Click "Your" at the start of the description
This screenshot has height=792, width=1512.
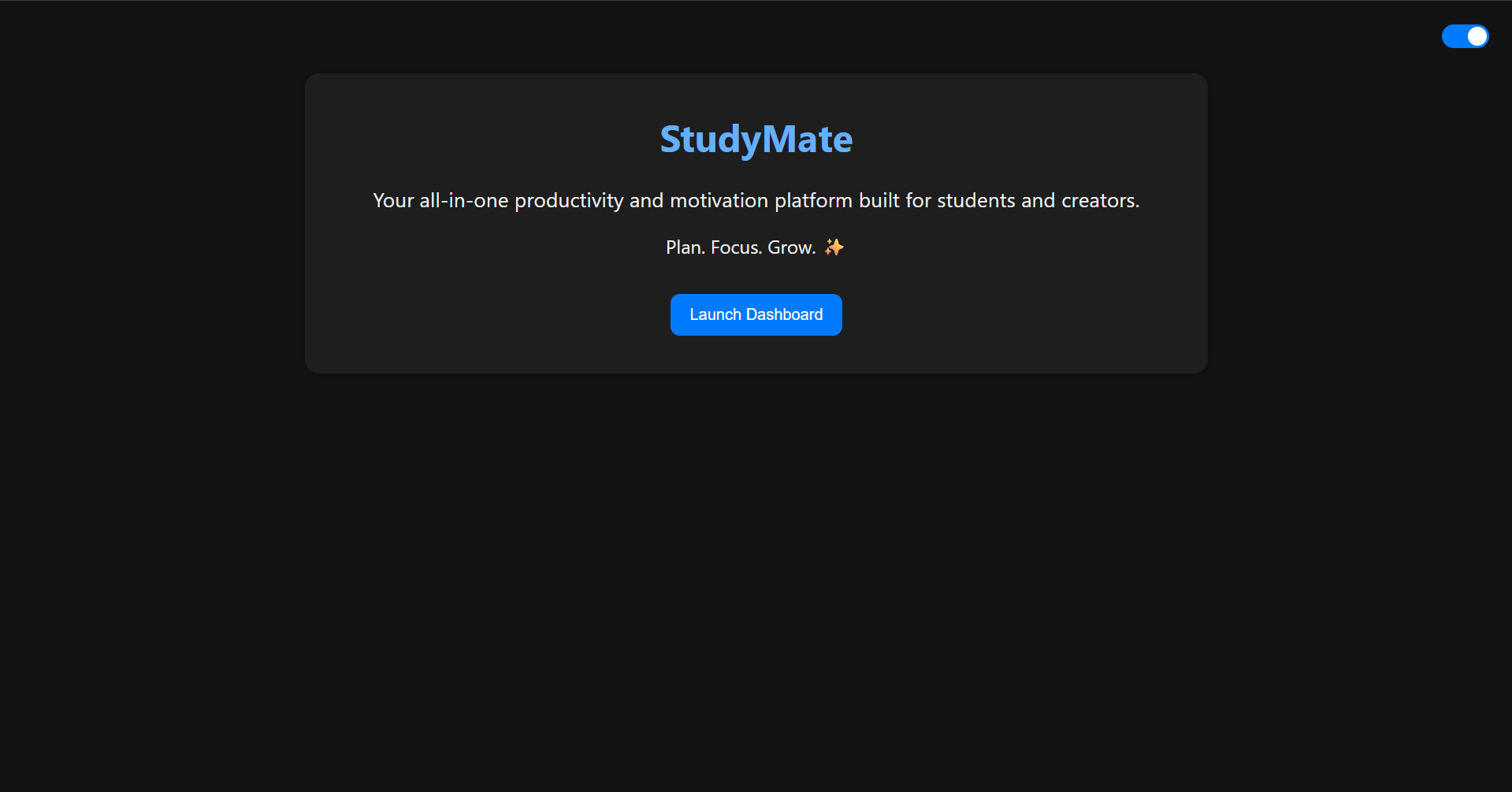click(393, 201)
